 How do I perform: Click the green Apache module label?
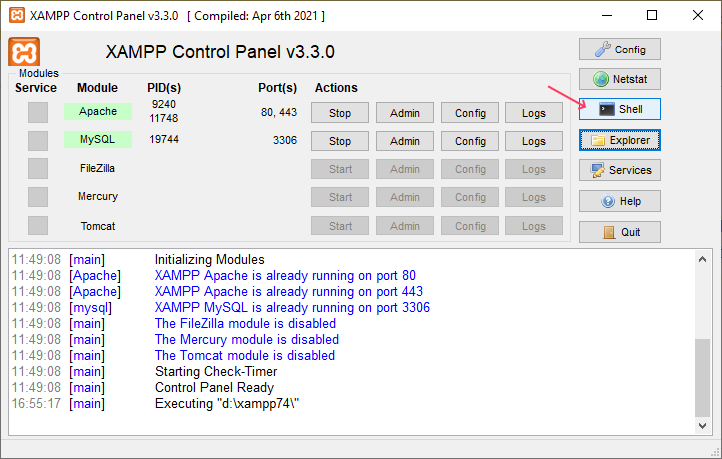point(98,111)
